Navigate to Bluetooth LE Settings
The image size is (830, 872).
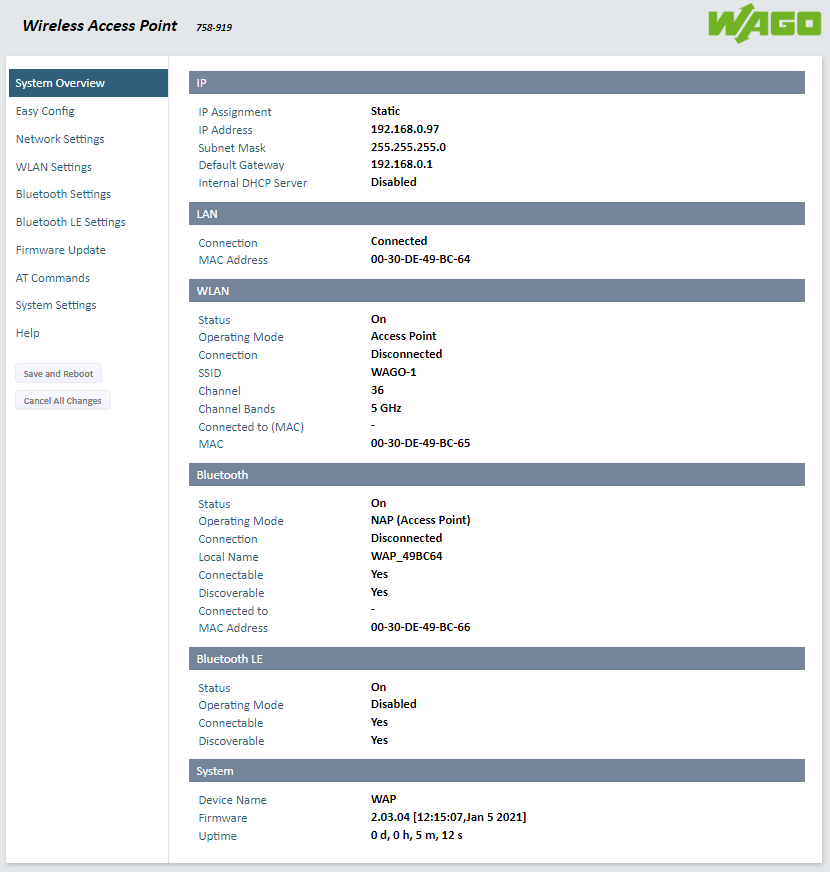pos(71,222)
